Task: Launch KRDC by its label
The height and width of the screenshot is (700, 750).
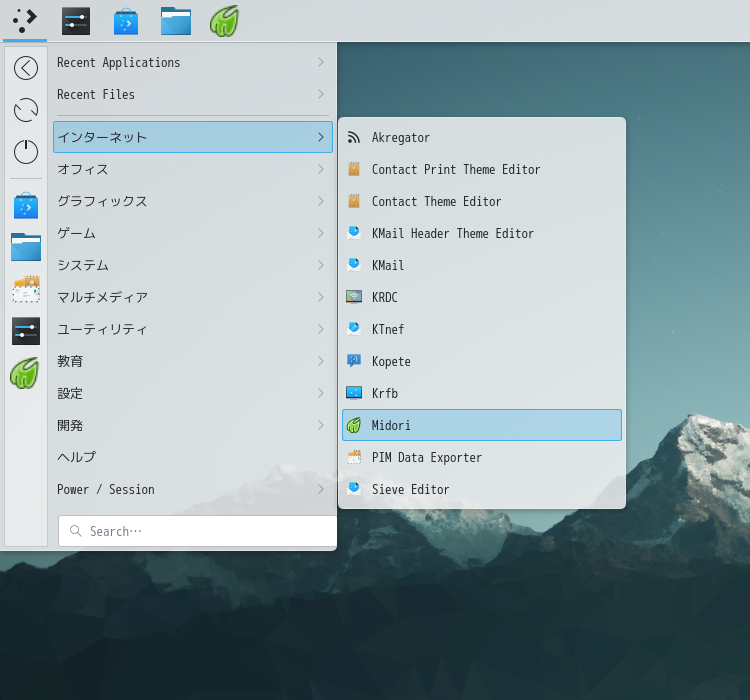Action: click(385, 297)
